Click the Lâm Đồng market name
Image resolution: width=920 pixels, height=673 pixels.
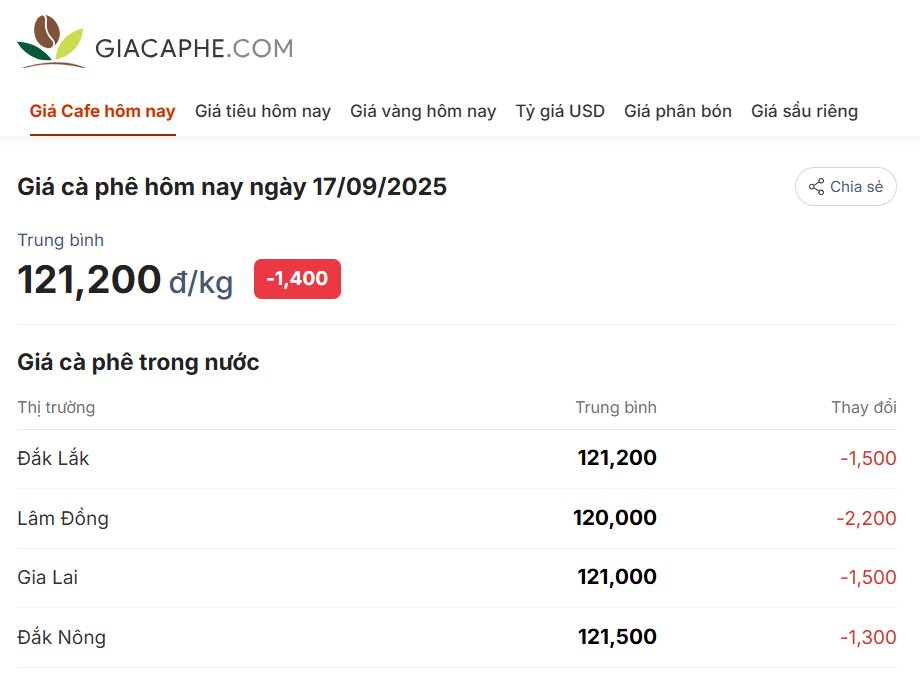(x=63, y=518)
